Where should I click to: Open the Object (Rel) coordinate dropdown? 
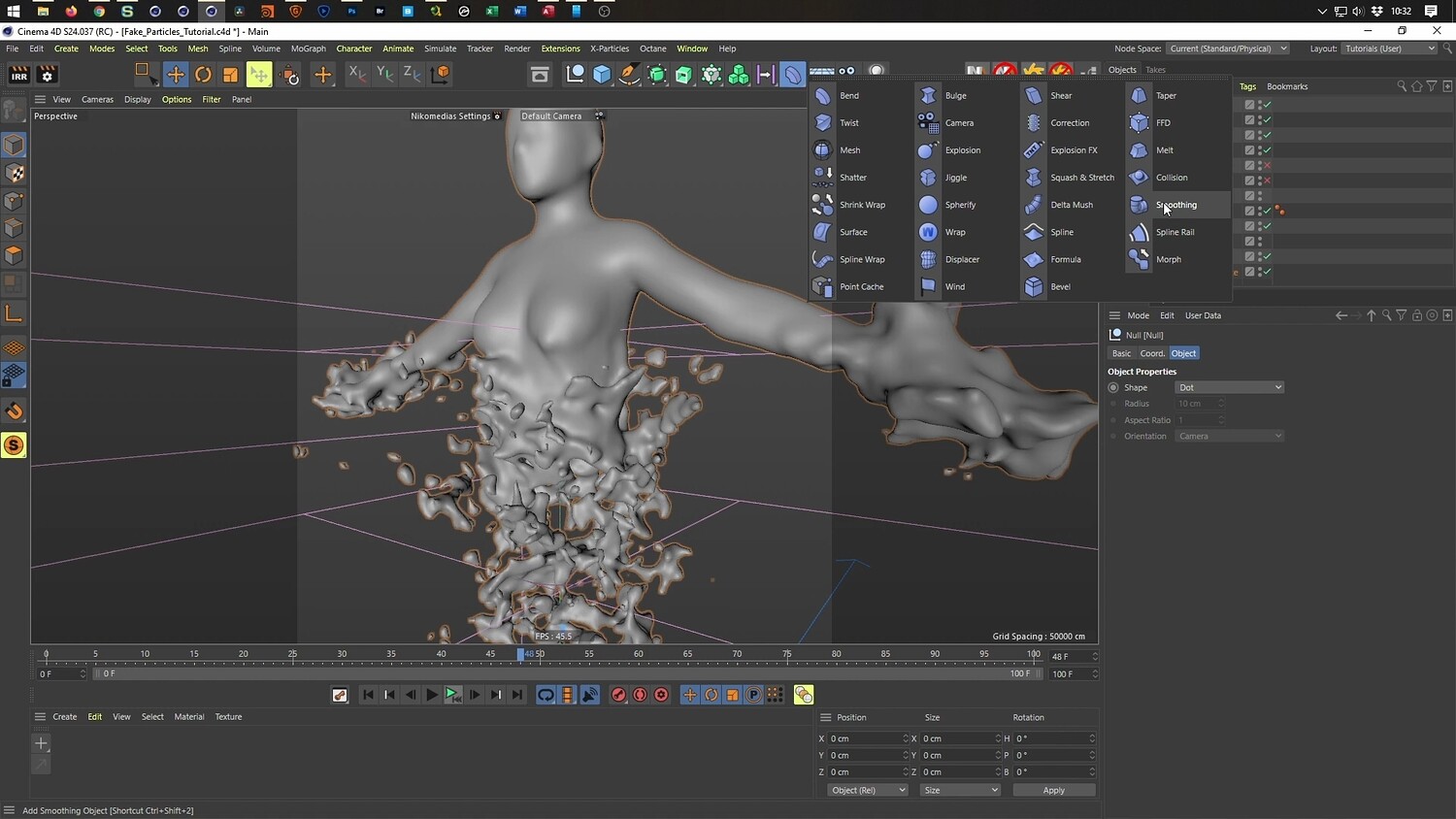point(867,790)
